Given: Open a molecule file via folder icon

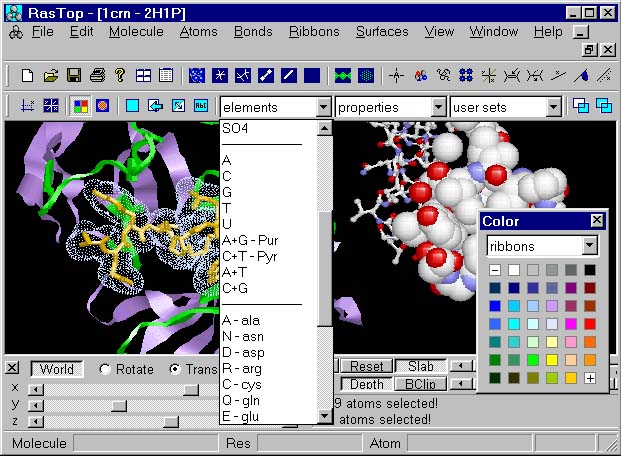Looking at the screenshot, I should click(x=51, y=75).
